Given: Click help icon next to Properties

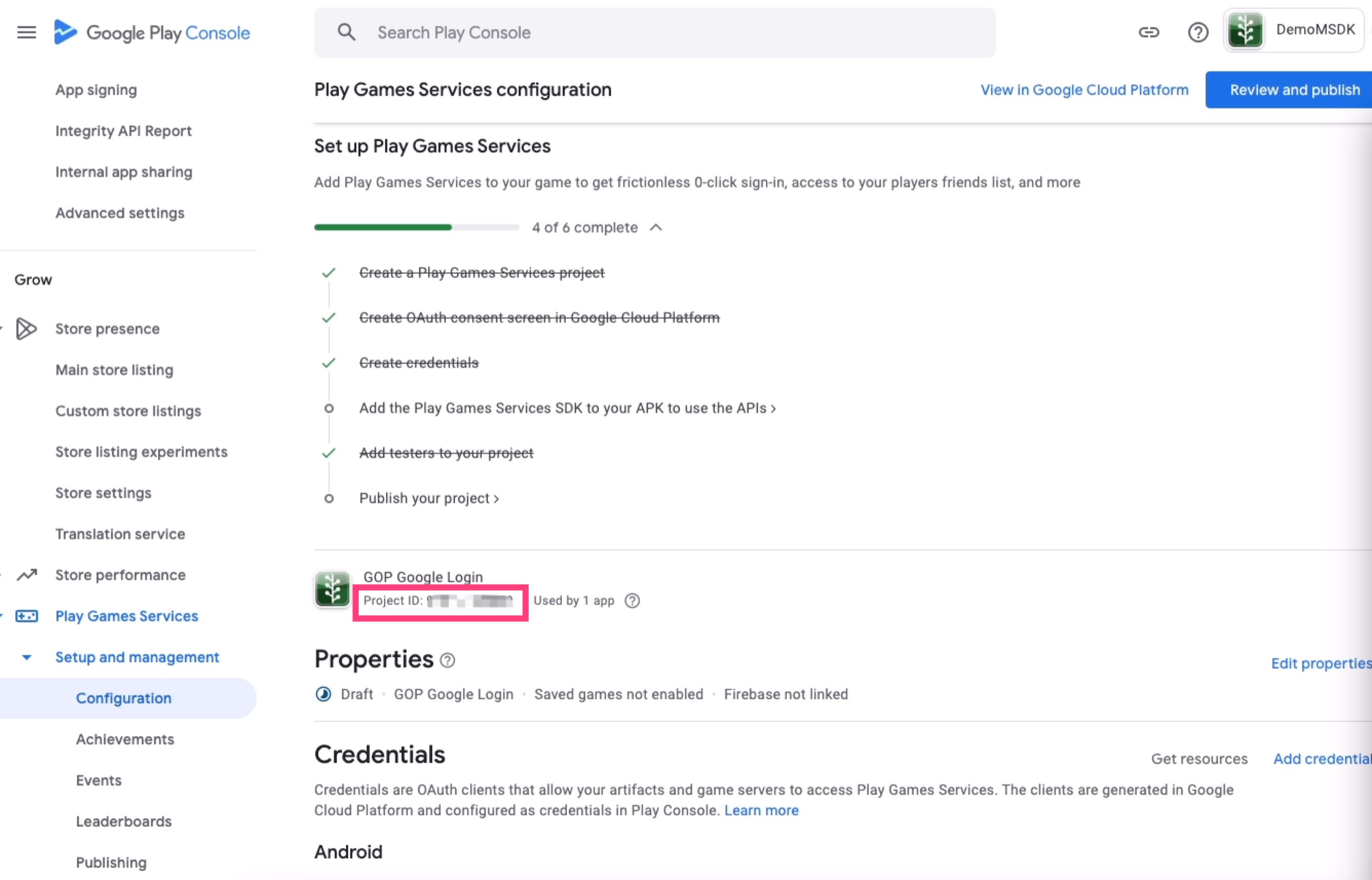Looking at the screenshot, I should tap(448, 661).
